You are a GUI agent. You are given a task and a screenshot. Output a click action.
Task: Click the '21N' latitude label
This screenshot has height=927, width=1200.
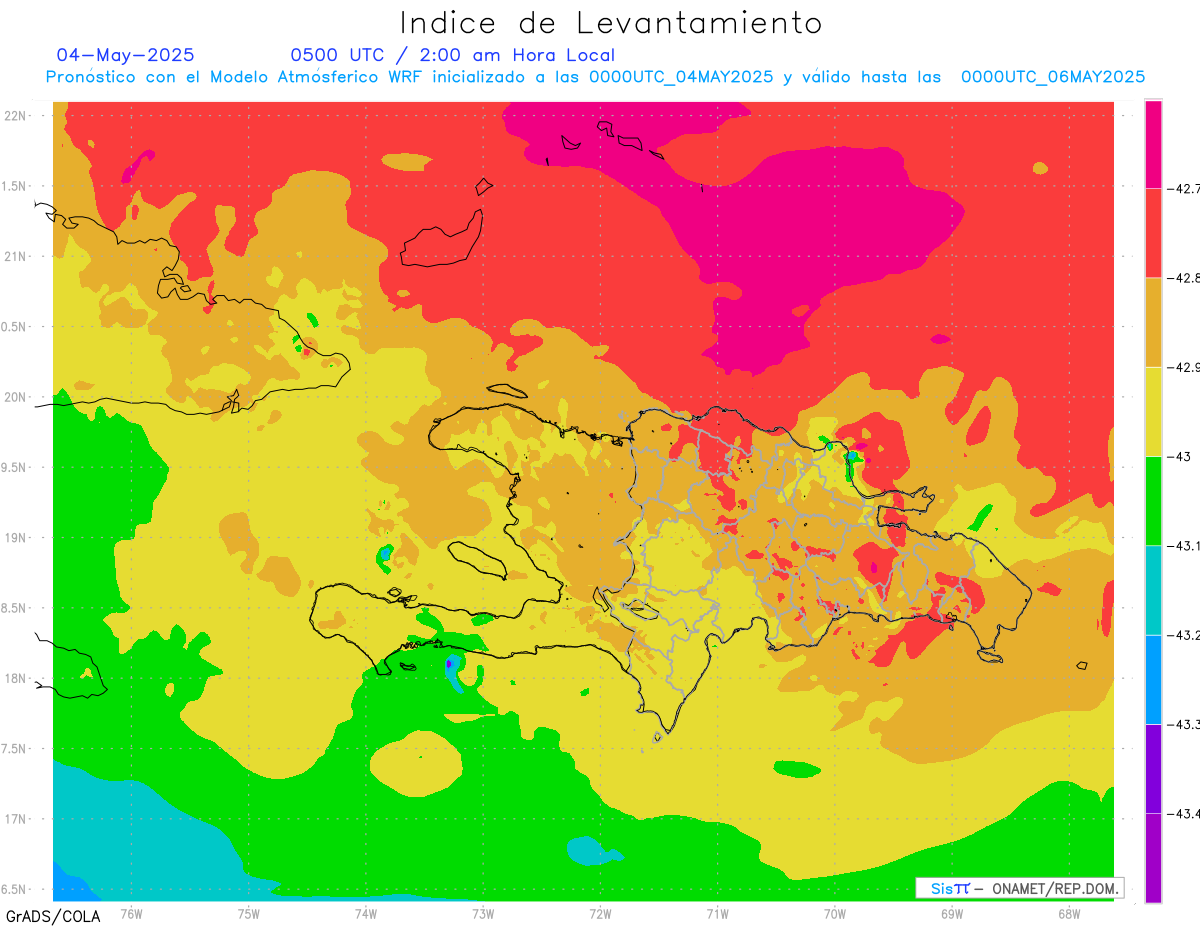click(16, 256)
